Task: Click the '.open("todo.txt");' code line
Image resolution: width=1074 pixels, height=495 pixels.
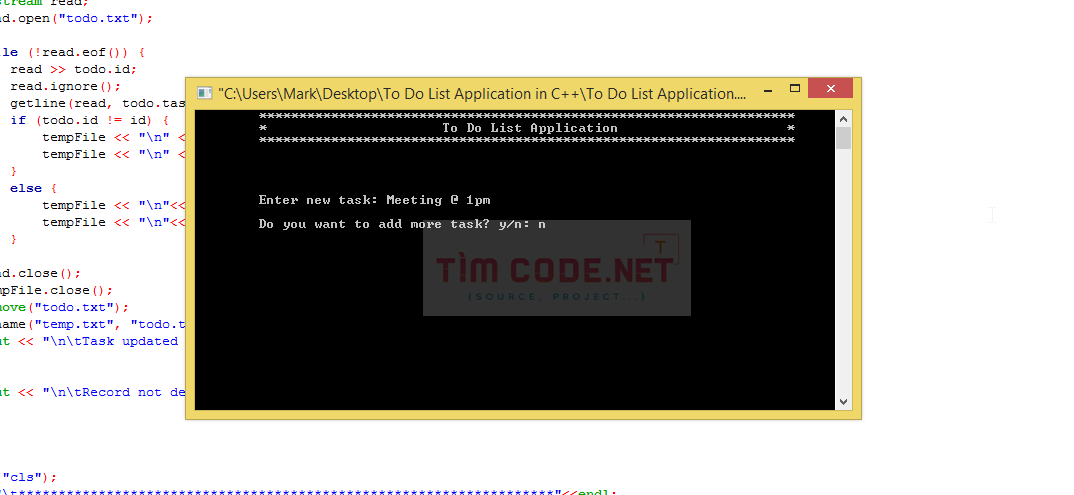Action: tap(77, 18)
